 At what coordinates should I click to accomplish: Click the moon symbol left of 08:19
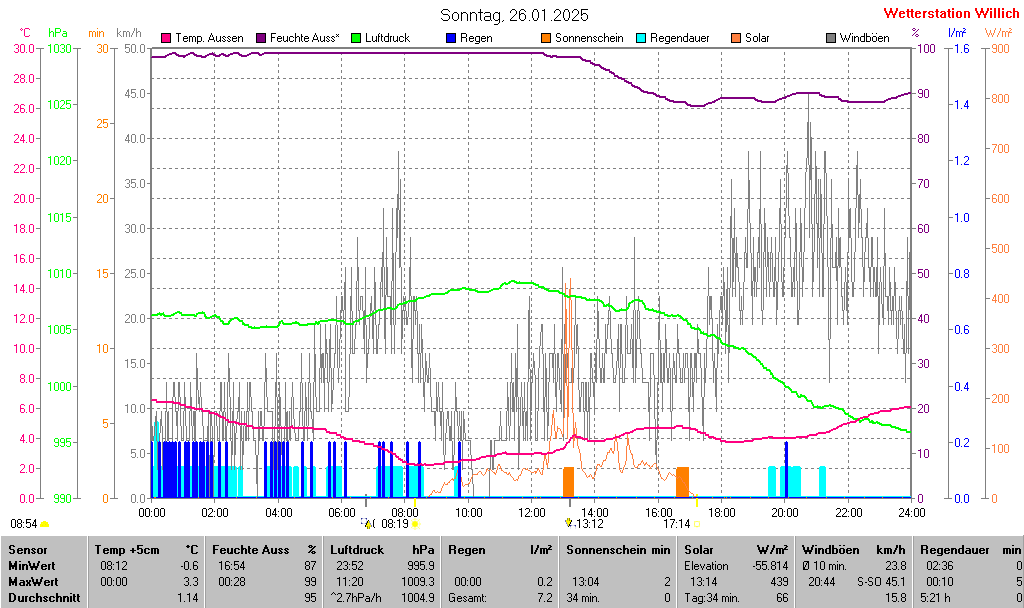[368, 524]
